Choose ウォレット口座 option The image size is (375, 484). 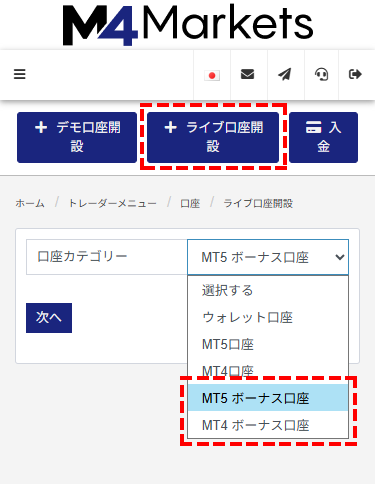(x=268, y=317)
